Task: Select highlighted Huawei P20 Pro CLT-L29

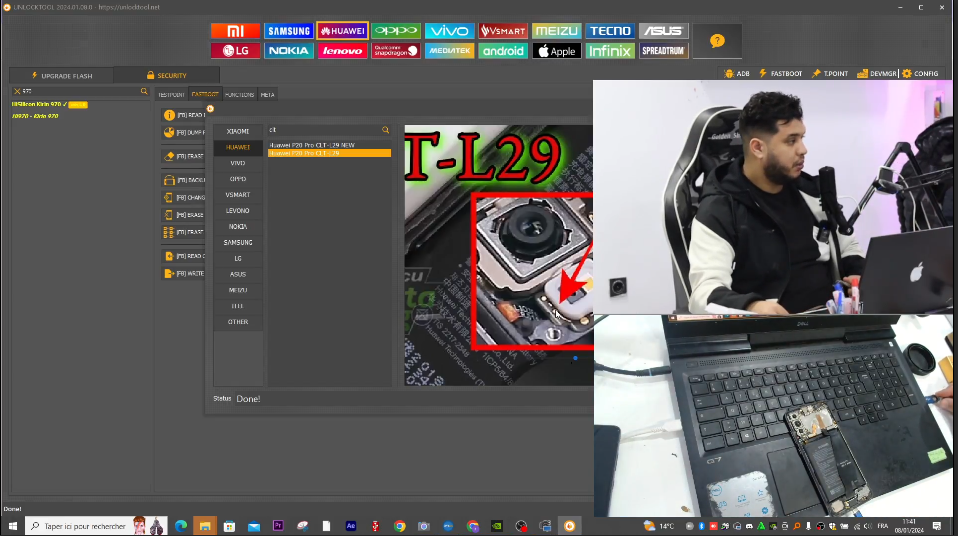Action: 329,153
